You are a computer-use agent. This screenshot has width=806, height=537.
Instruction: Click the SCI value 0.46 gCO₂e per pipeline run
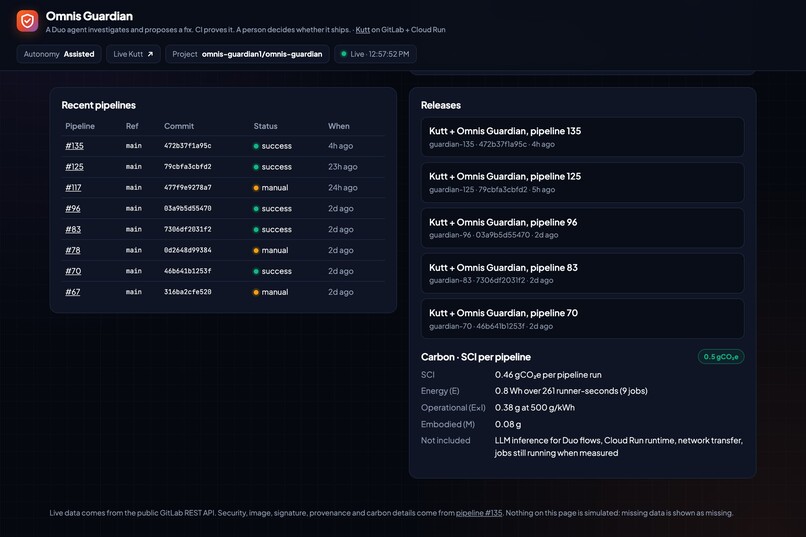(x=548, y=375)
